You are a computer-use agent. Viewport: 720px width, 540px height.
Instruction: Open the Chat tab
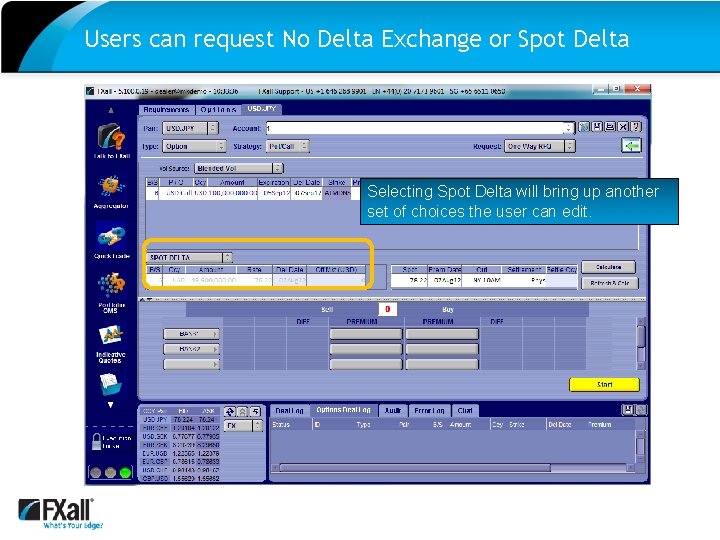(465, 411)
